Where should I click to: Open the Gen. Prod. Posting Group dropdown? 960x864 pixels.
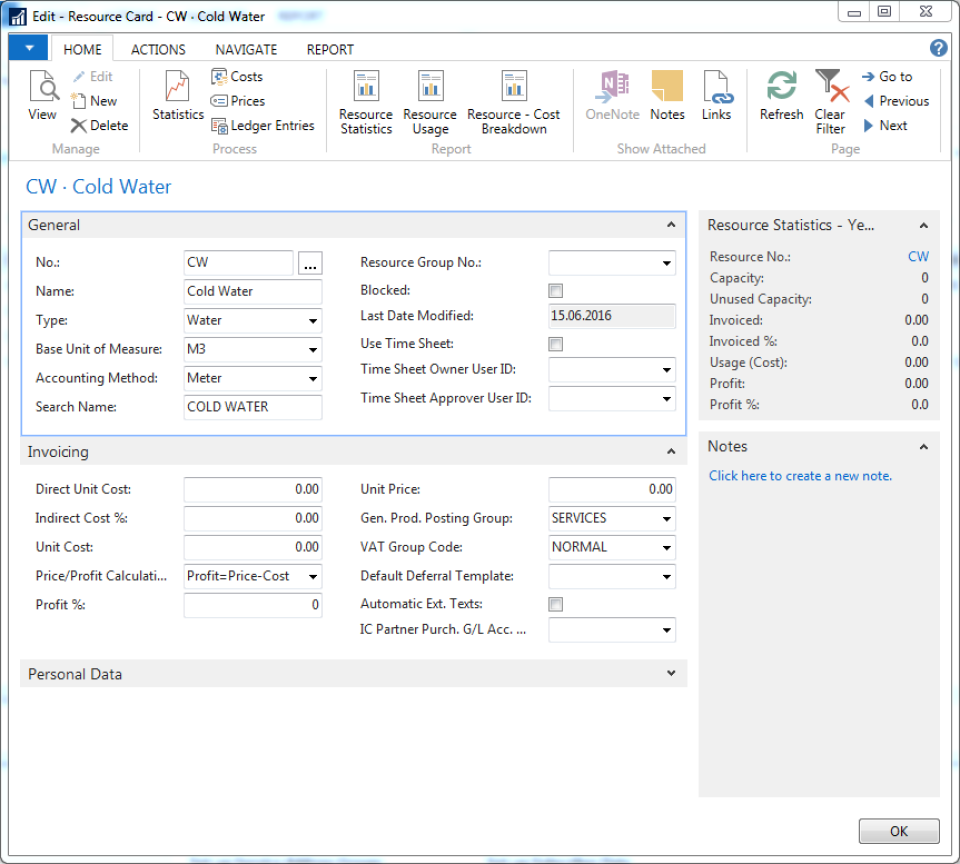665,518
